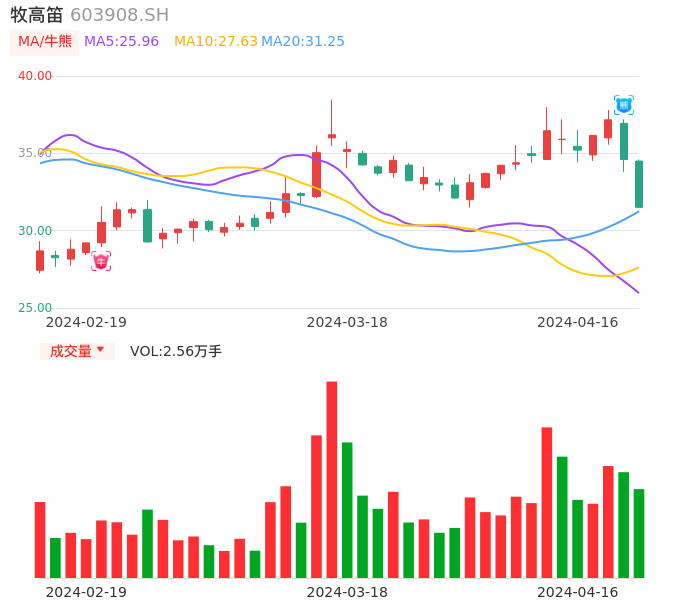Click the tallest green volume bar

(x=347, y=509)
